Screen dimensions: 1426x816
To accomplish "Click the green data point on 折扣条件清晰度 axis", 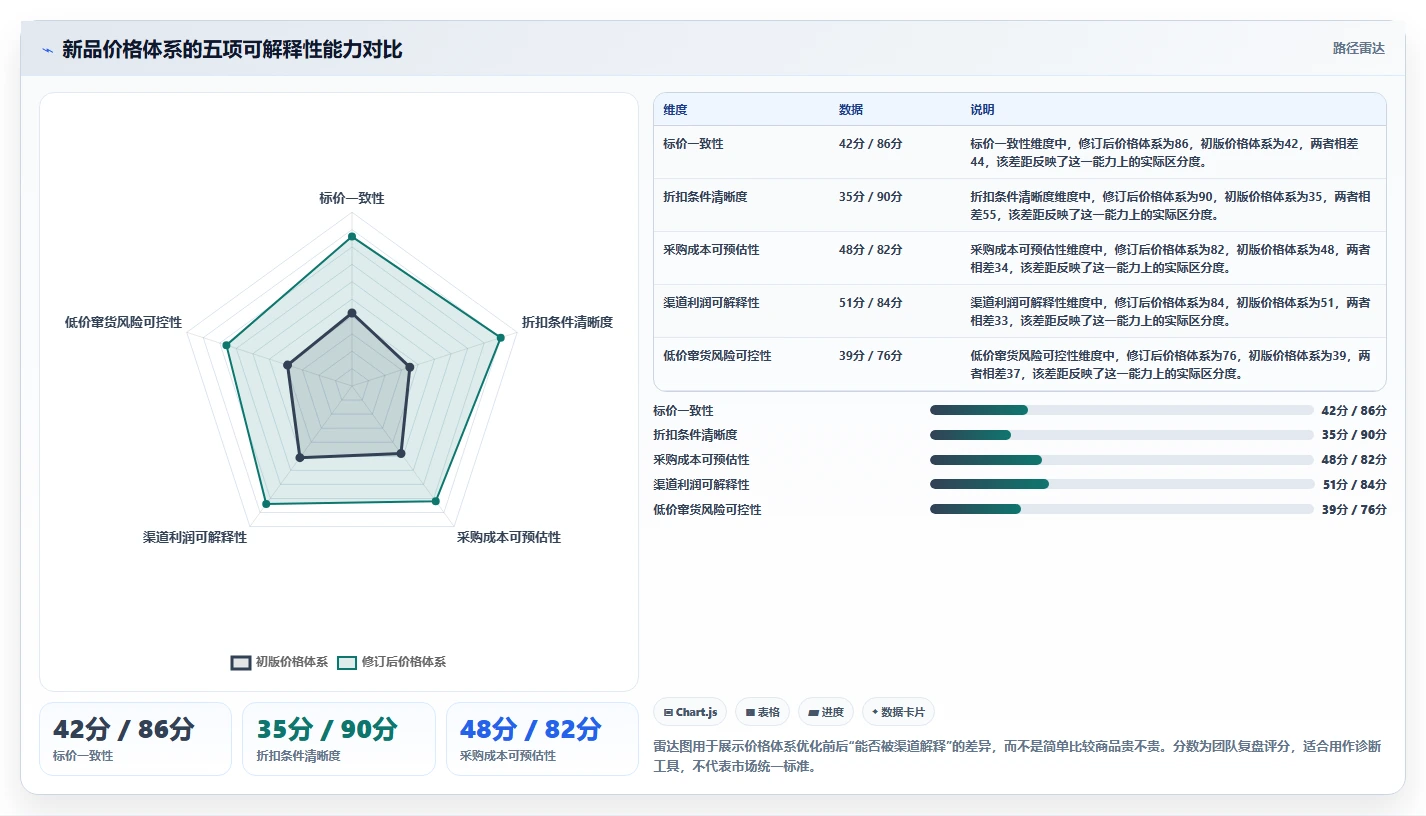I will 500,338.
